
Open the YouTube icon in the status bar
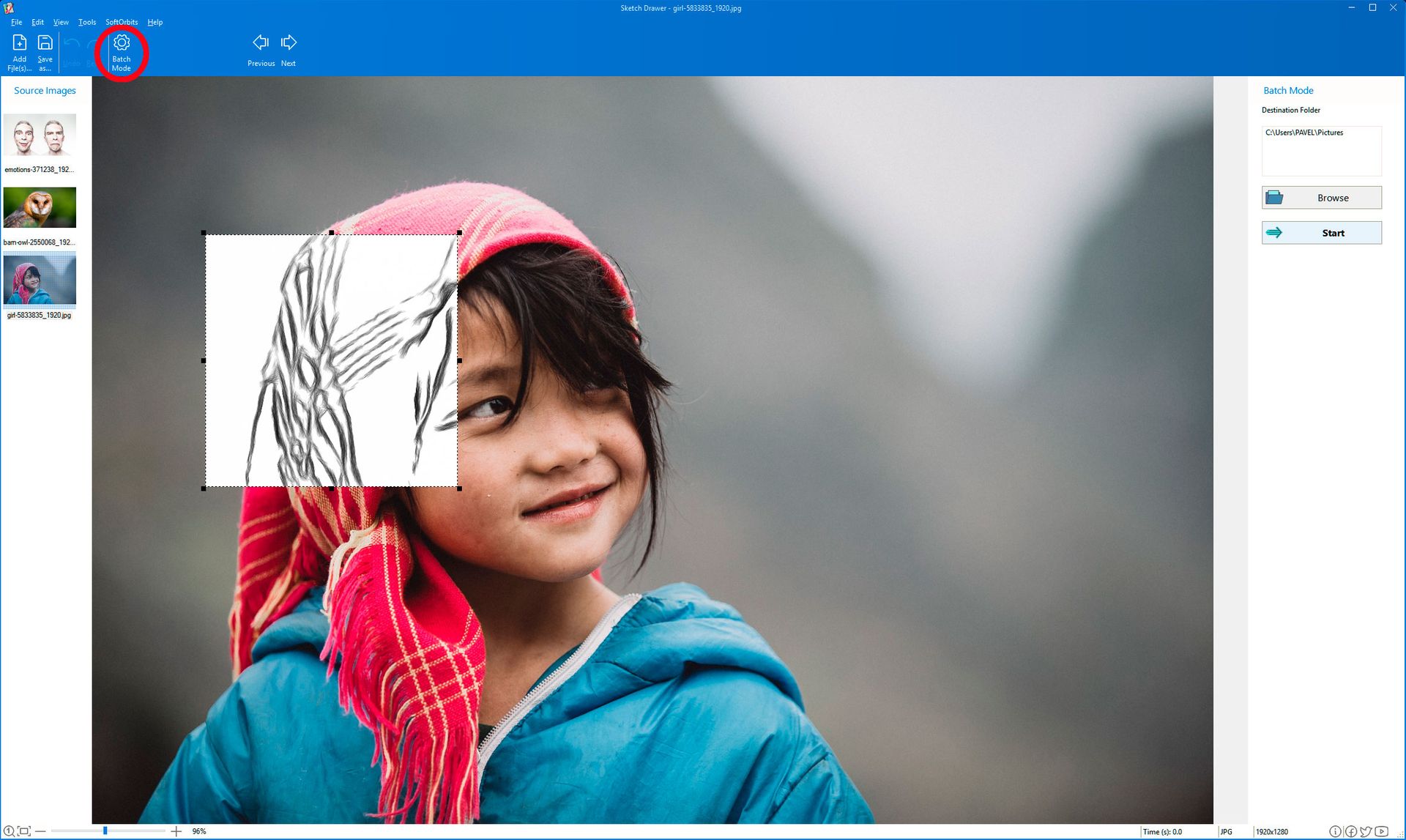point(1382,831)
